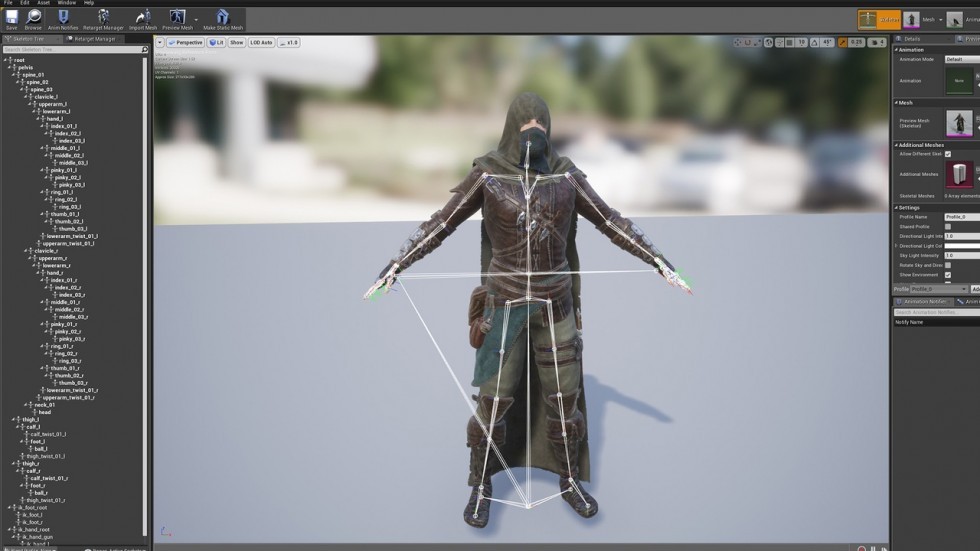Open the Edit menu
The width and height of the screenshot is (980, 551).
point(24,2)
